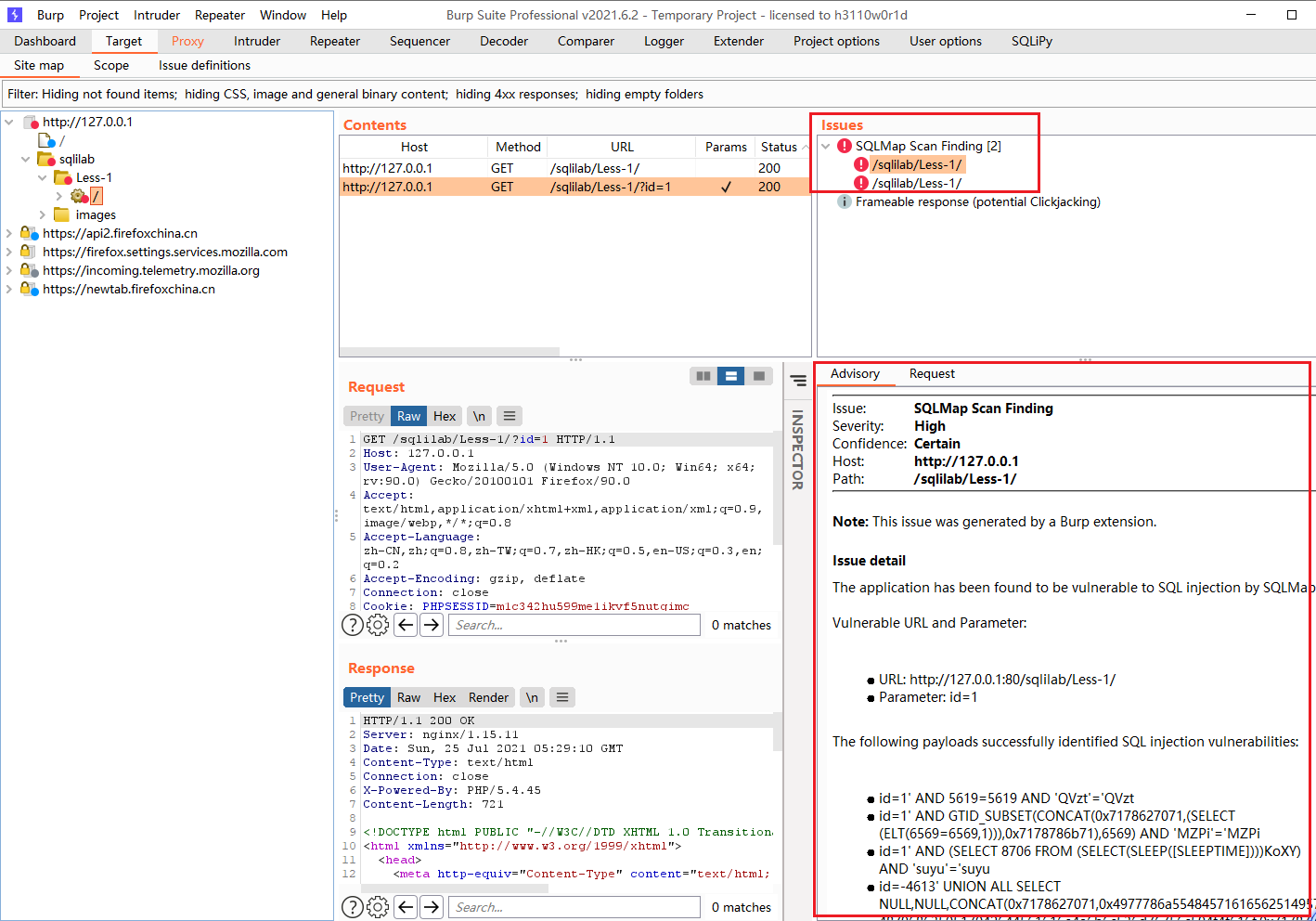Viewport: 1316px width, 921px height.
Task: Expand the highlighted slash node under Less-1
Action: (59, 196)
